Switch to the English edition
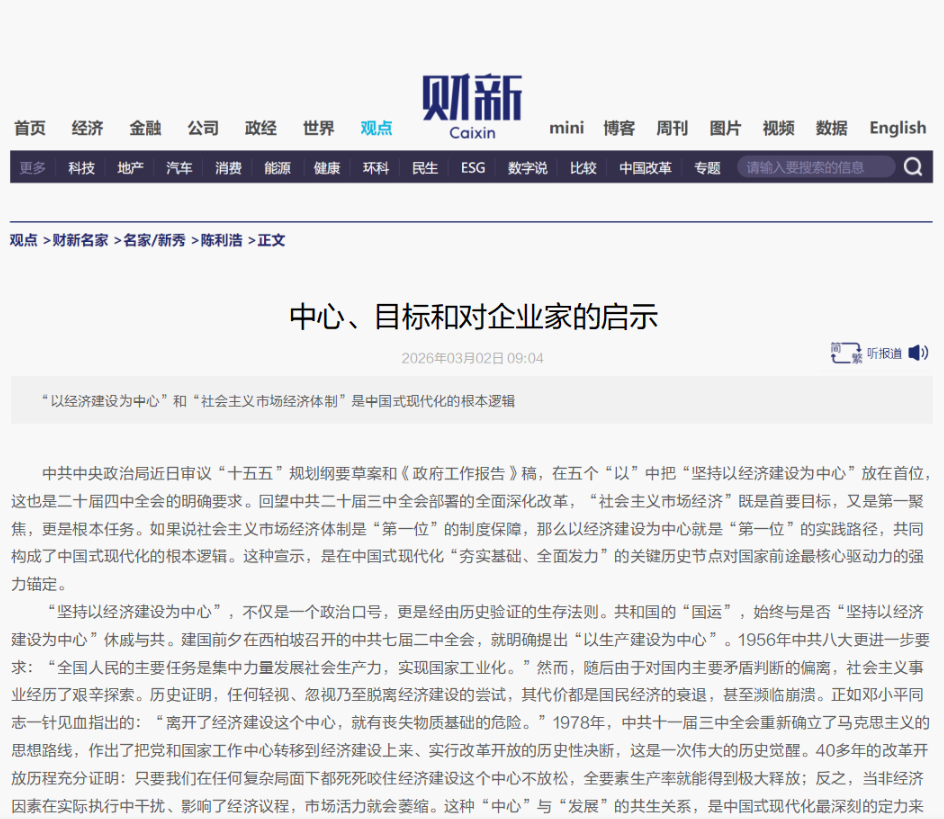 tap(897, 128)
